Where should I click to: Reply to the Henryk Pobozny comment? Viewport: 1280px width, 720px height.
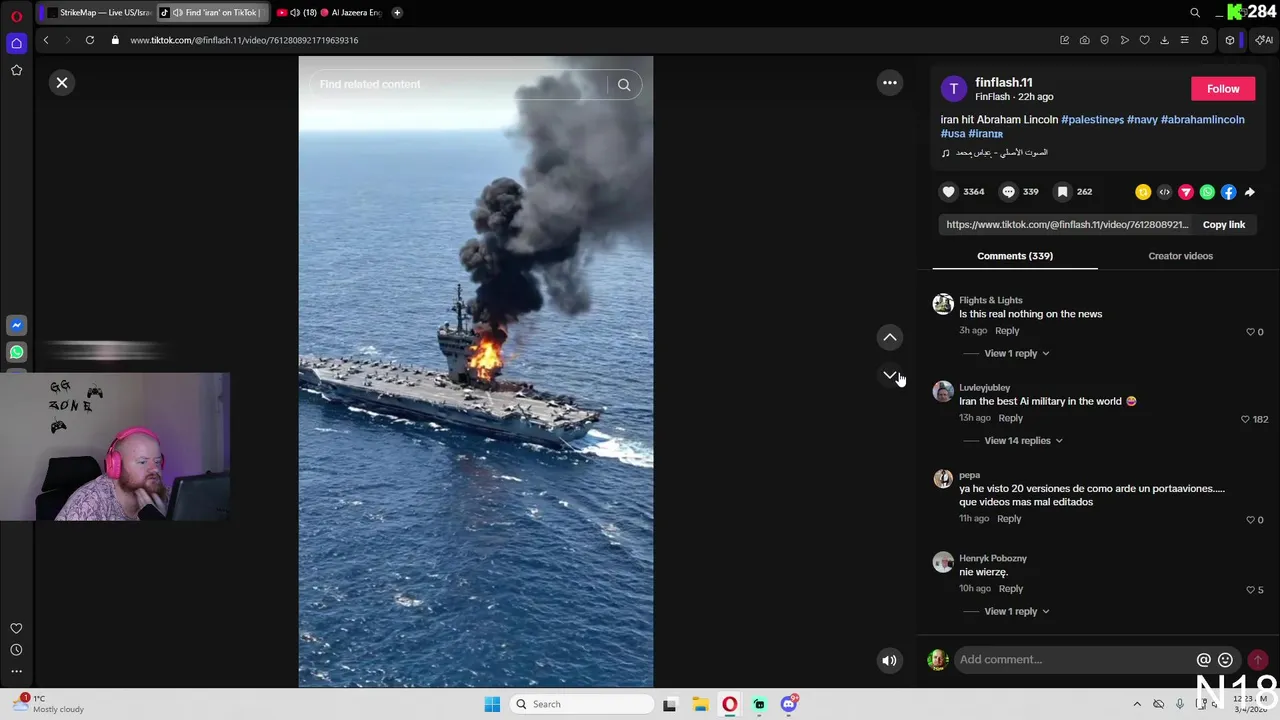tap(1011, 589)
